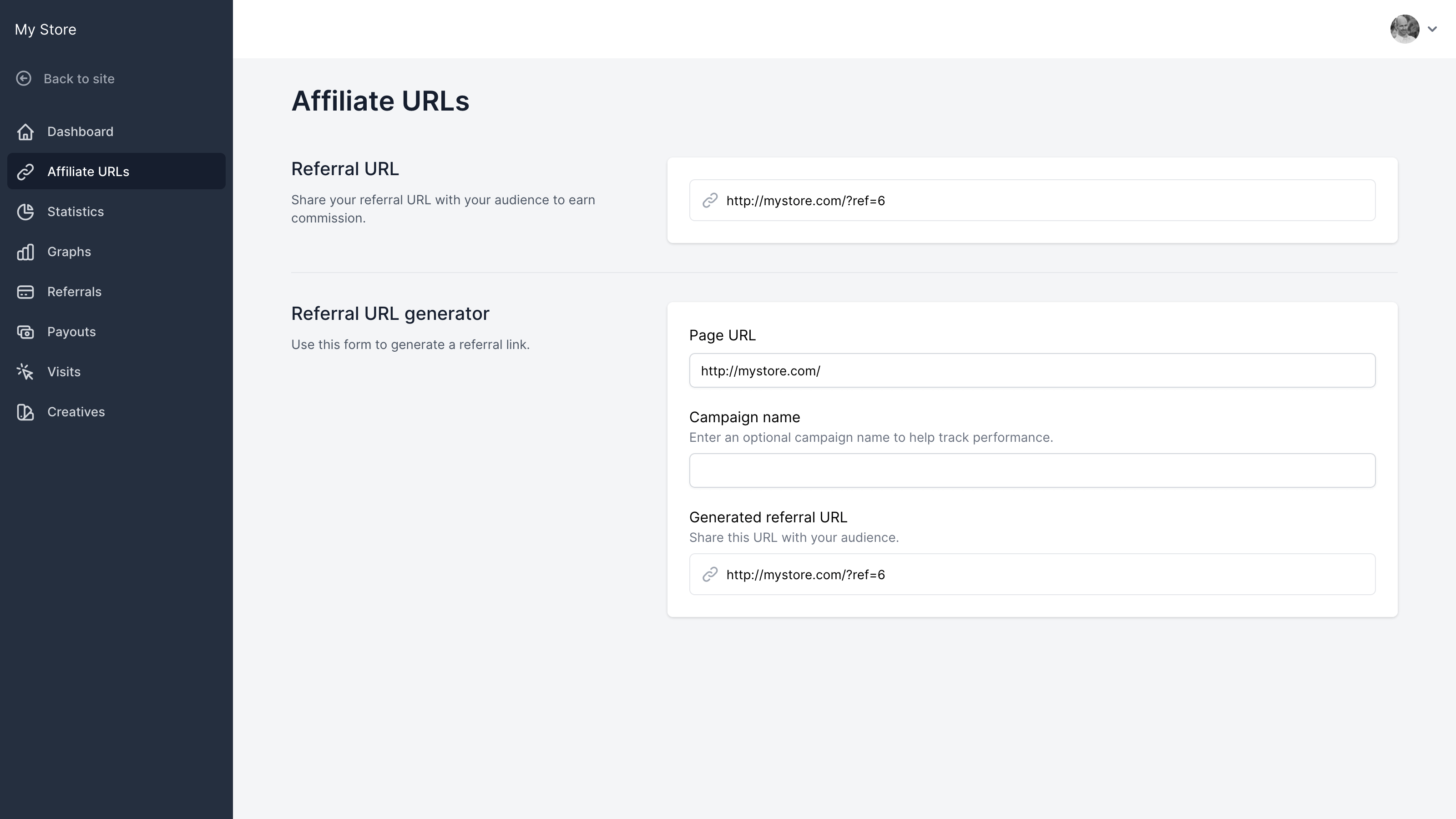The image size is (1456, 819).
Task: Click the Visits cursor-click icon
Action: click(25, 372)
